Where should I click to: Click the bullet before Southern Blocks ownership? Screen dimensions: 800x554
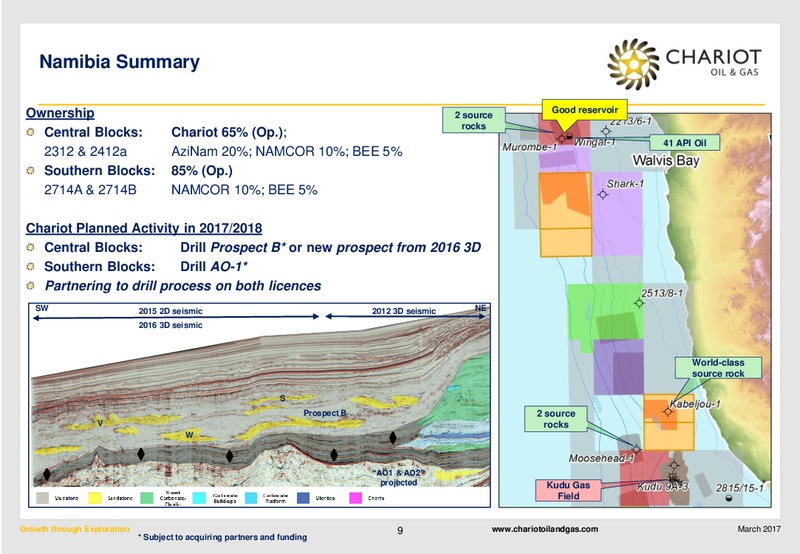31,170
